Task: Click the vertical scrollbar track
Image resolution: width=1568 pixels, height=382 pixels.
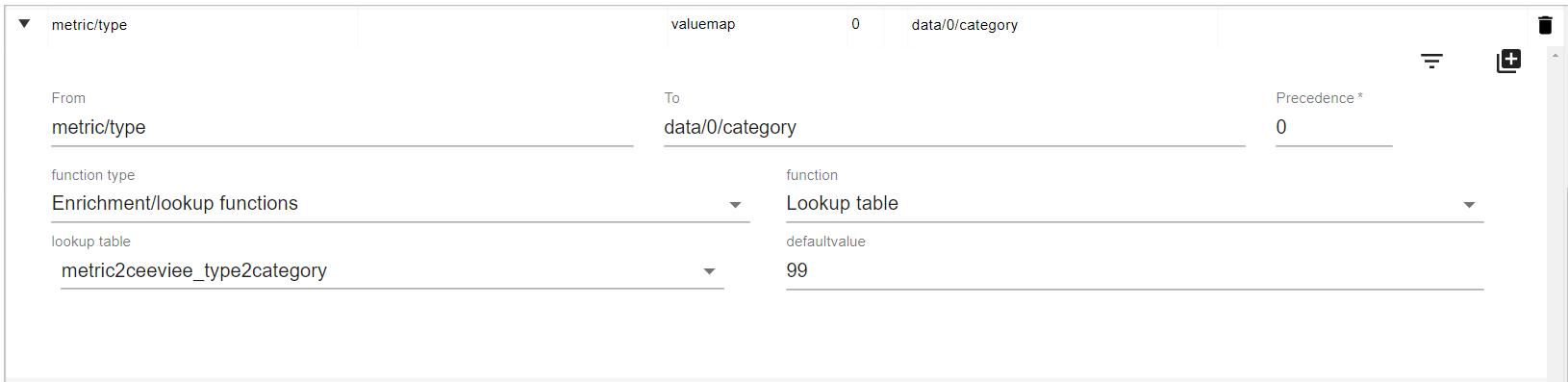Action: pyautogui.click(x=1555, y=221)
